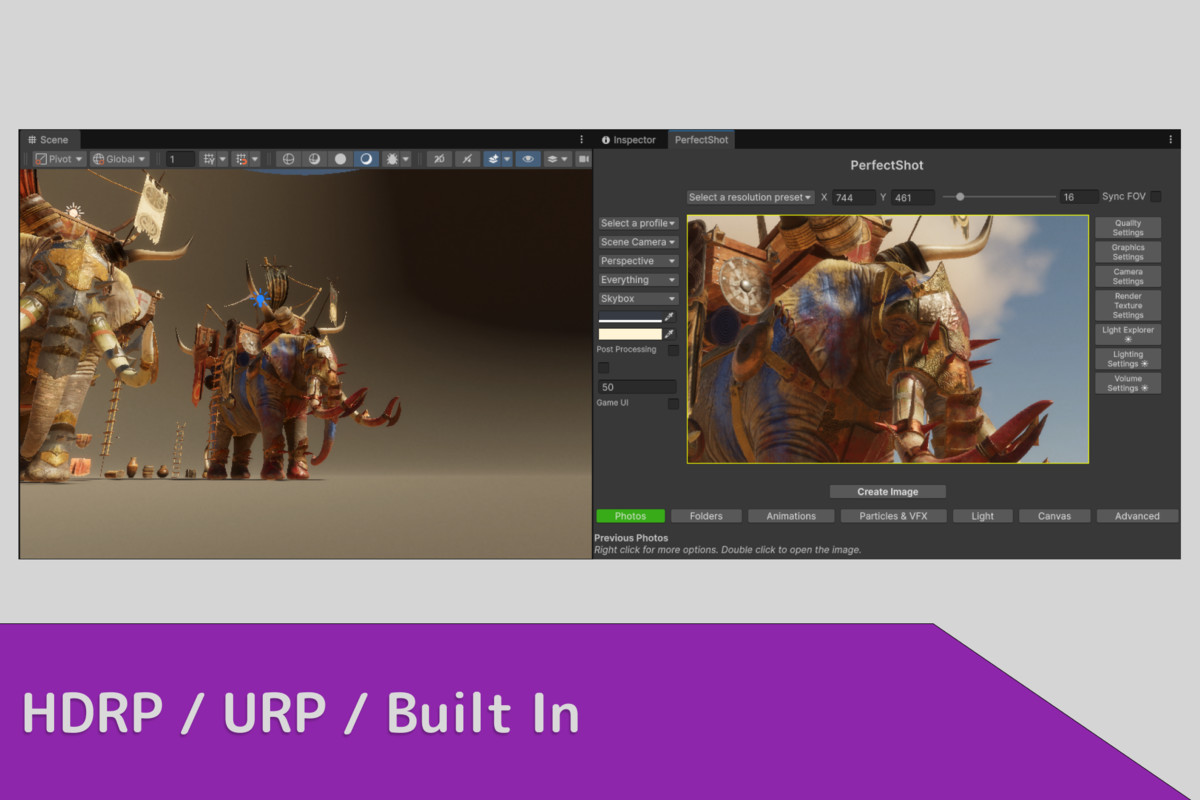This screenshot has height=800, width=1200.
Task: Tick the checkbox above the 50 field
Action: coord(604,368)
